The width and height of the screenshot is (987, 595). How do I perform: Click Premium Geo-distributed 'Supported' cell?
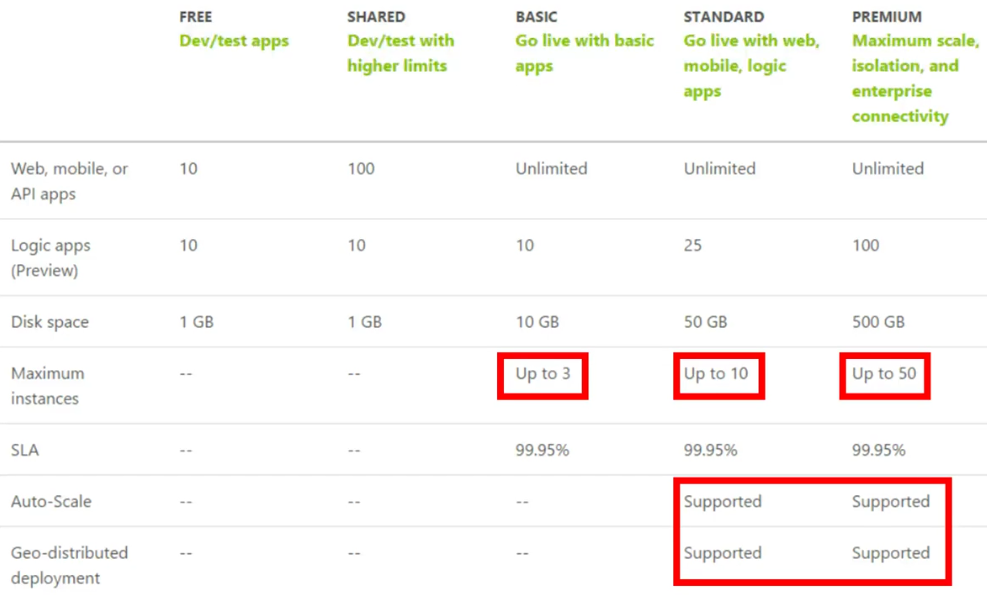point(891,553)
